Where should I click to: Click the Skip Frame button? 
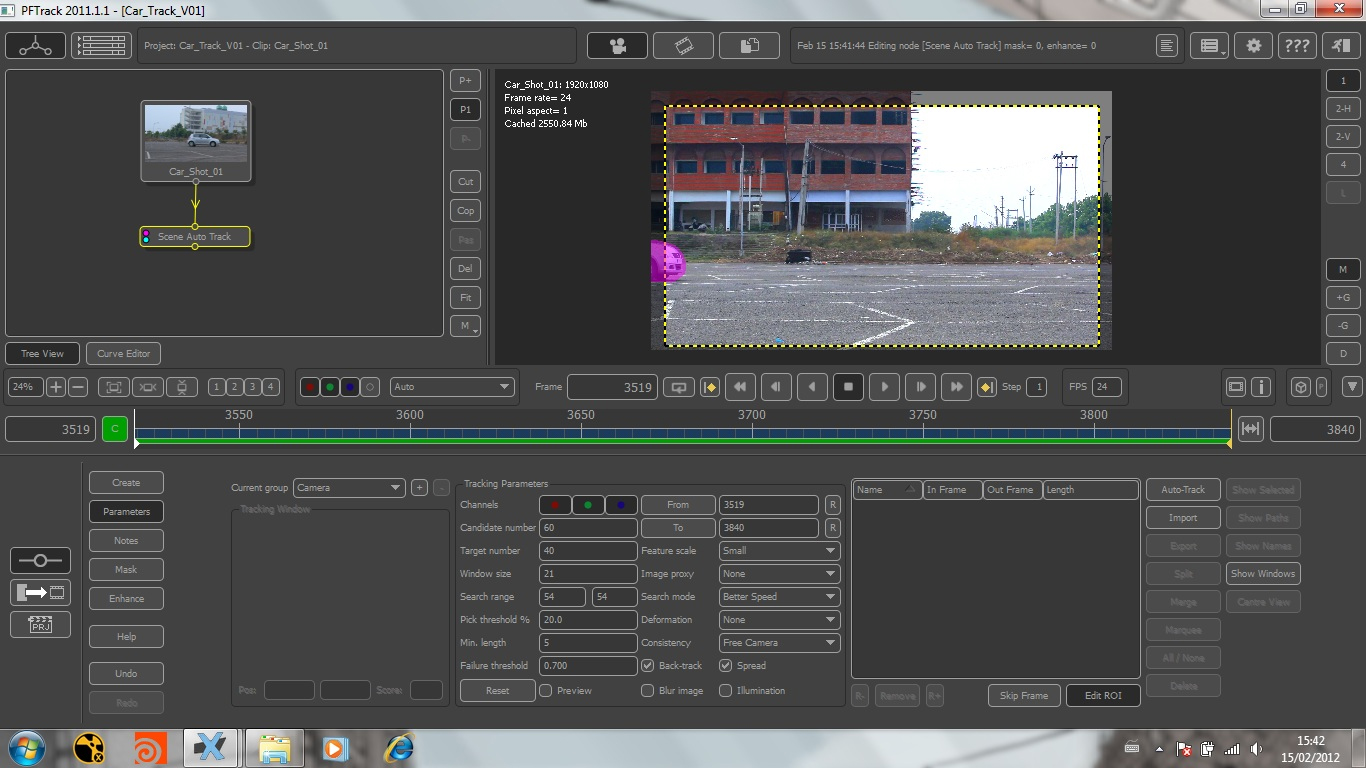(1024, 695)
